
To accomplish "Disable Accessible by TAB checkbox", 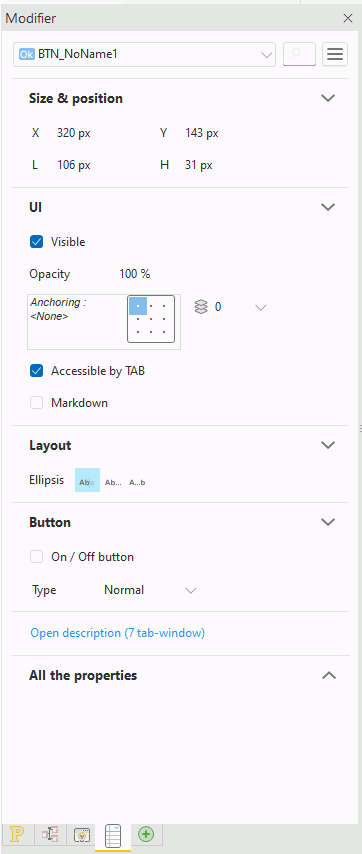I will pos(36,371).
